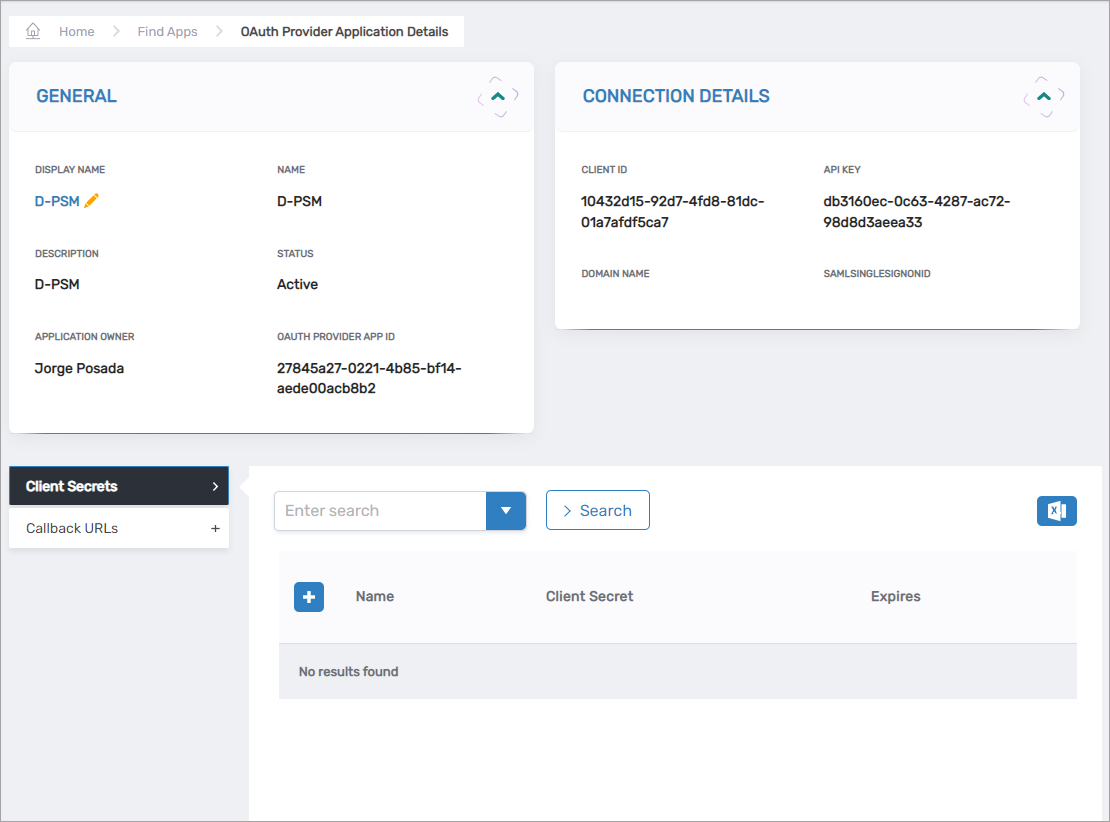Edit display name with pencil icon

92,201
